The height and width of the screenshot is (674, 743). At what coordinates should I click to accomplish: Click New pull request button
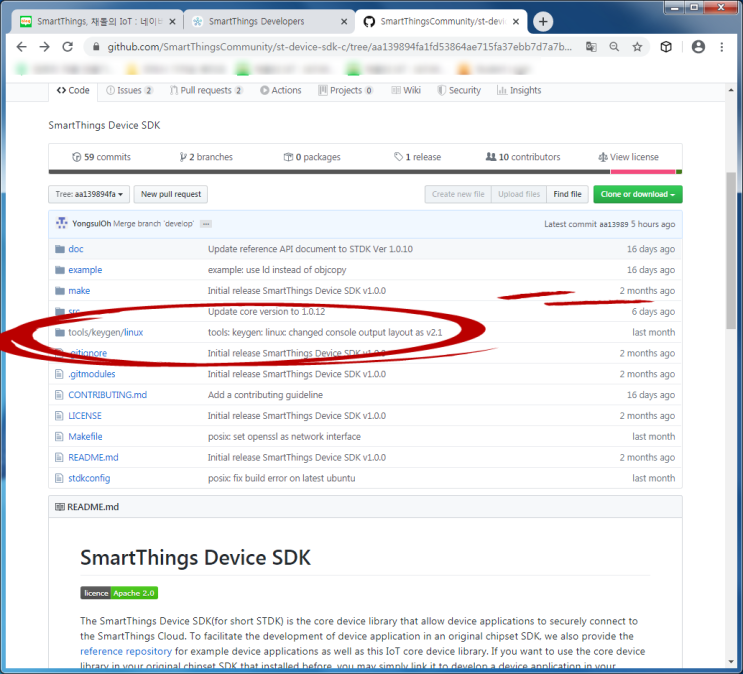(x=171, y=194)
